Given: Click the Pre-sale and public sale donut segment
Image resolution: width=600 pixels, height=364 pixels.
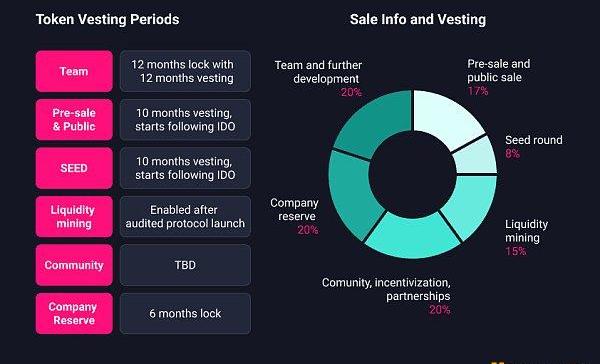Looking at the screenshot, I should point(444,117).
